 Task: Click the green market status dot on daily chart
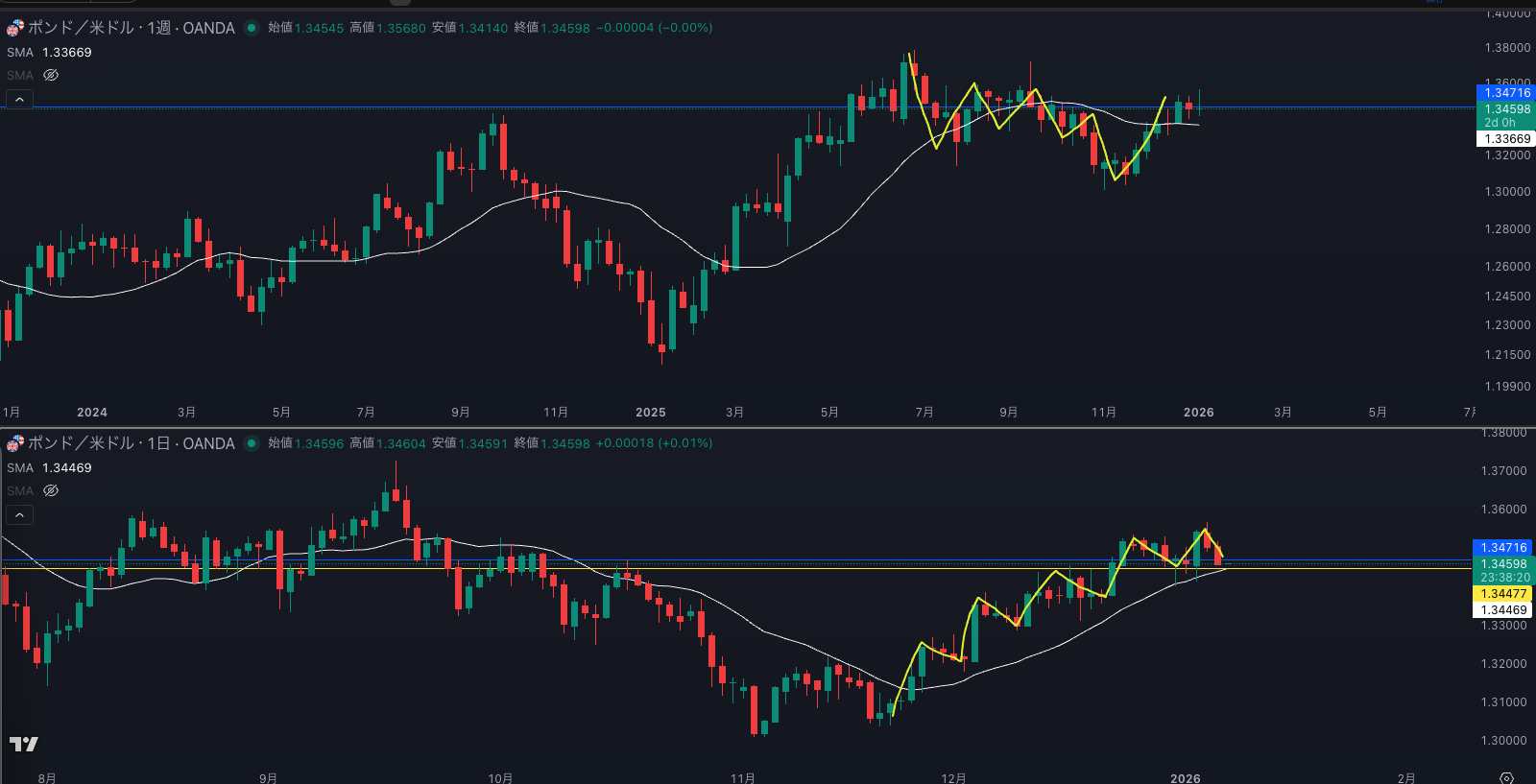coord(252,443)
